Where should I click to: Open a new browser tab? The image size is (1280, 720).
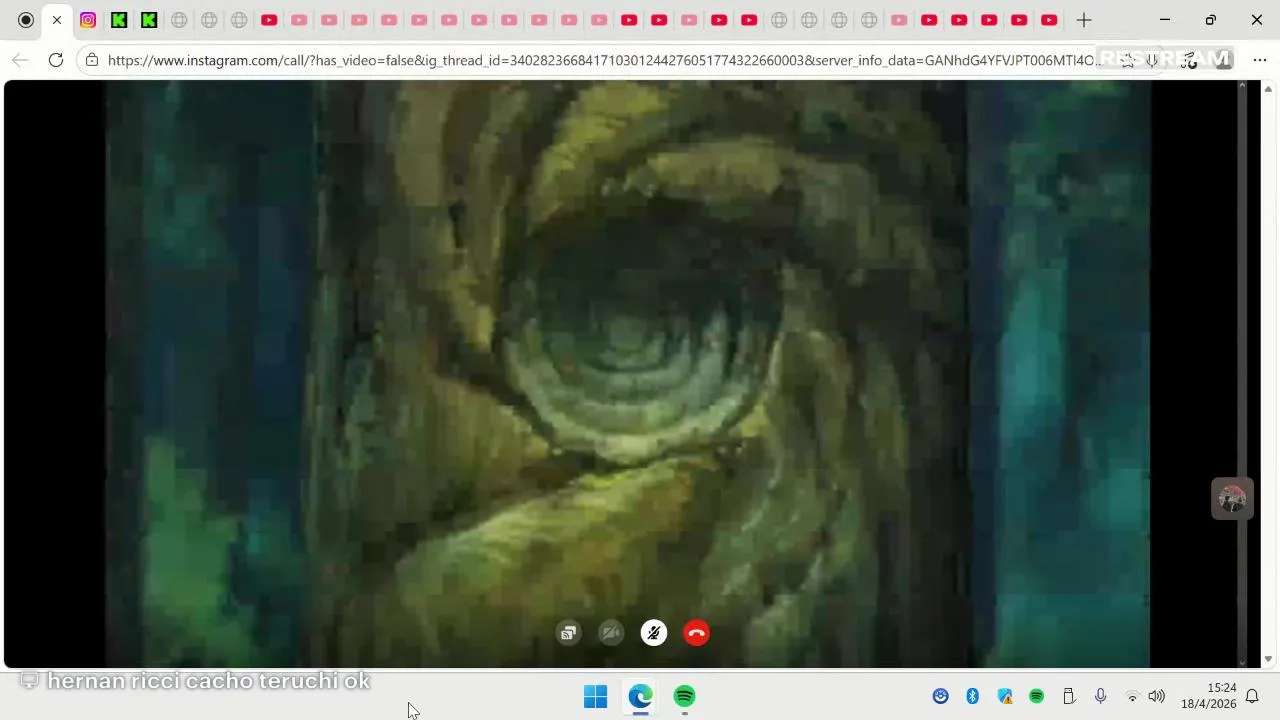point(1084,20)
